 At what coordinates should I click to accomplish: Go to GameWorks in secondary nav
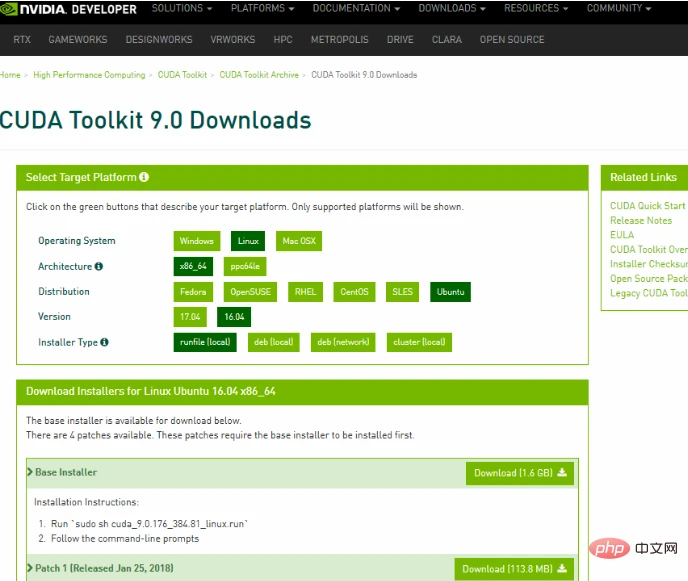[x=78, y=39]
